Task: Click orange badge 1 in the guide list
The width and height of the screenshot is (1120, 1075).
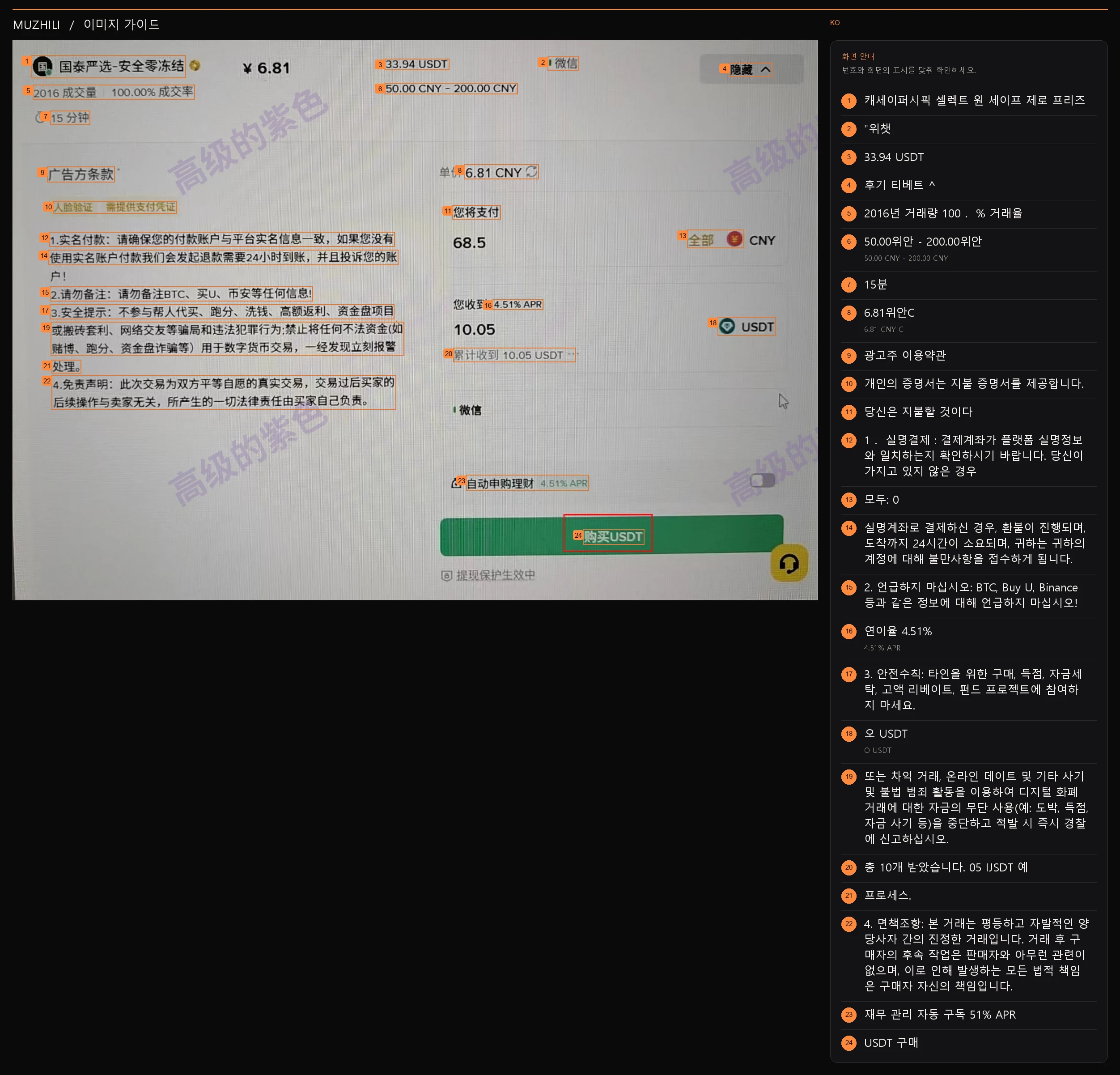Action: pyautogui.click(x=848, y=101)
